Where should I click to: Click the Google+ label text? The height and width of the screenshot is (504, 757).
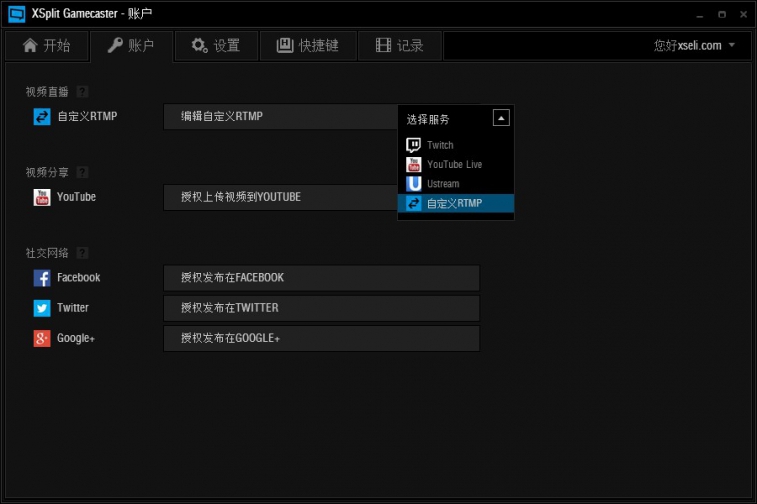pyautogui.click(x=76, y=338)
